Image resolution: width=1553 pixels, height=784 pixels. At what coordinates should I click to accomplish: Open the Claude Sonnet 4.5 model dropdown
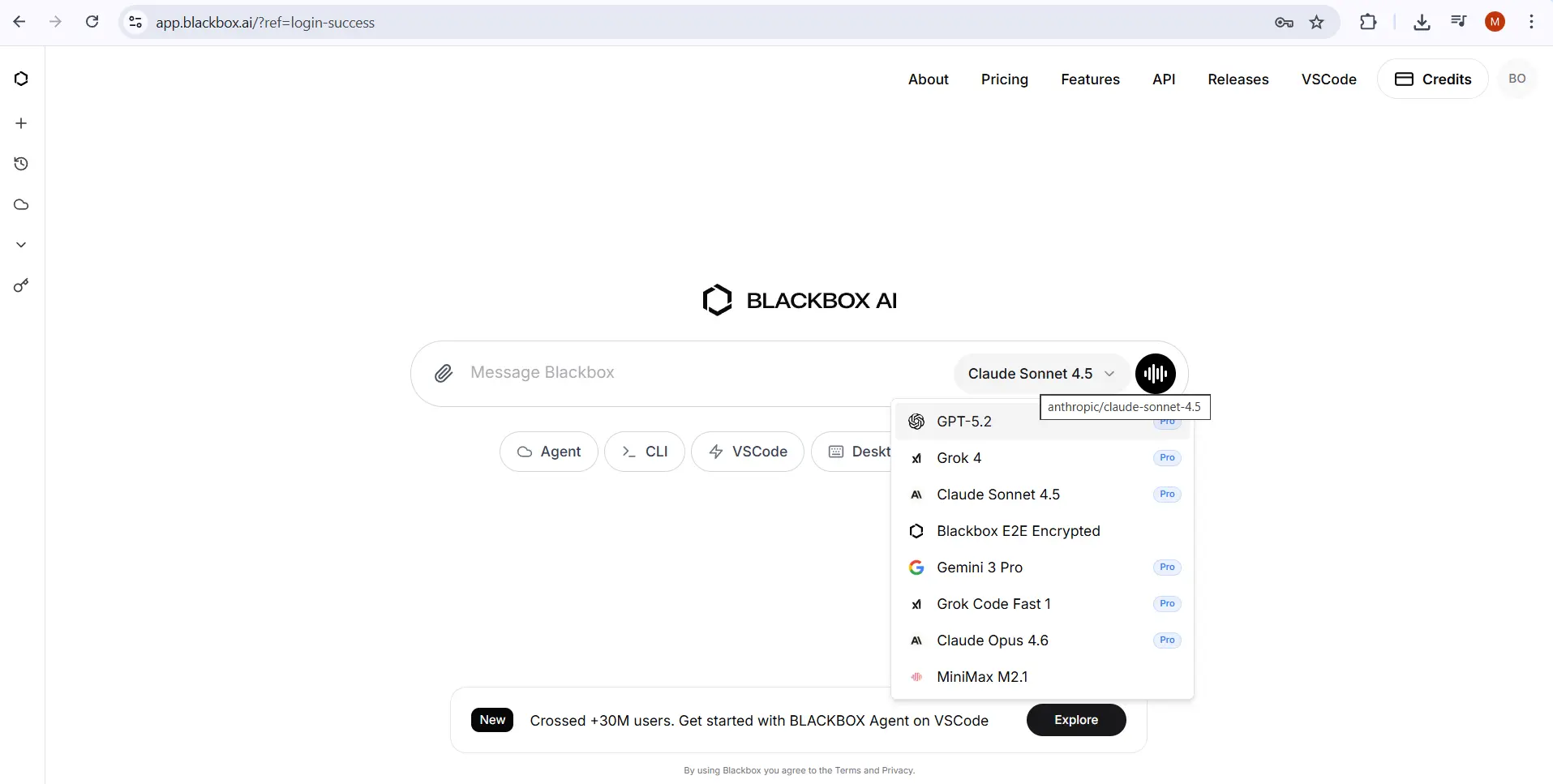1041,374
